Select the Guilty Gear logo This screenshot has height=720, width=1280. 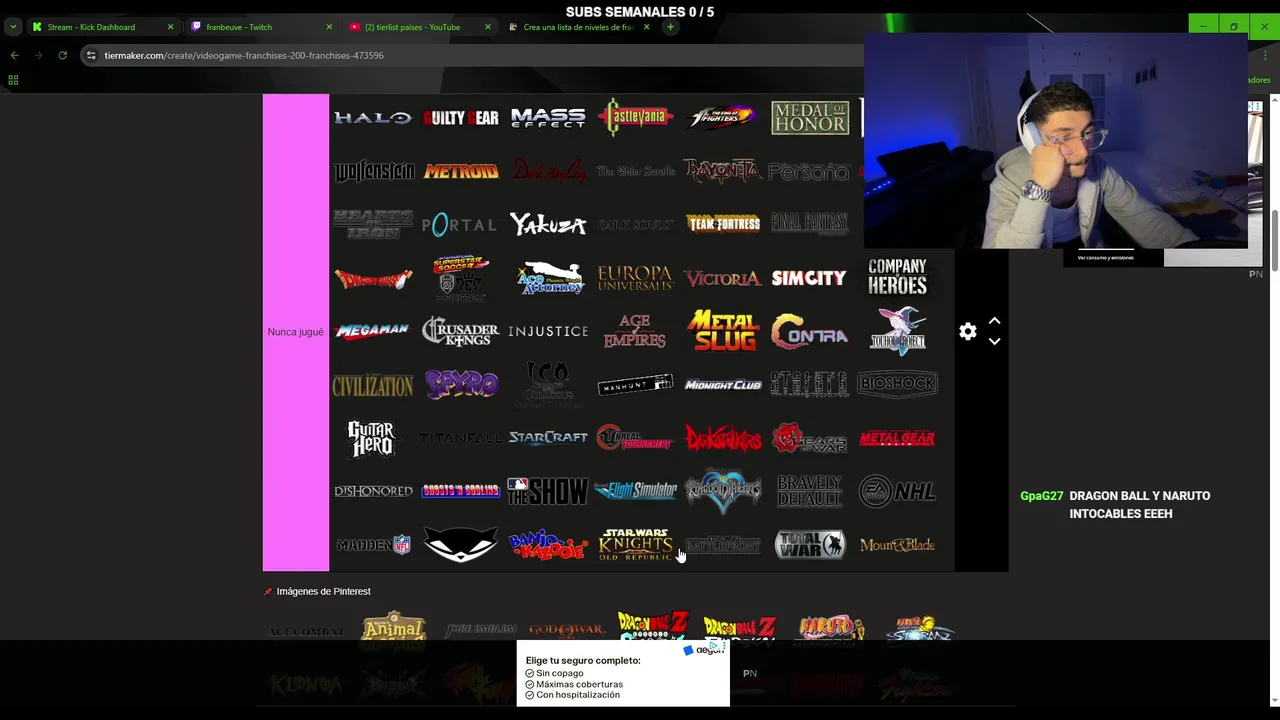pos(460,118)
